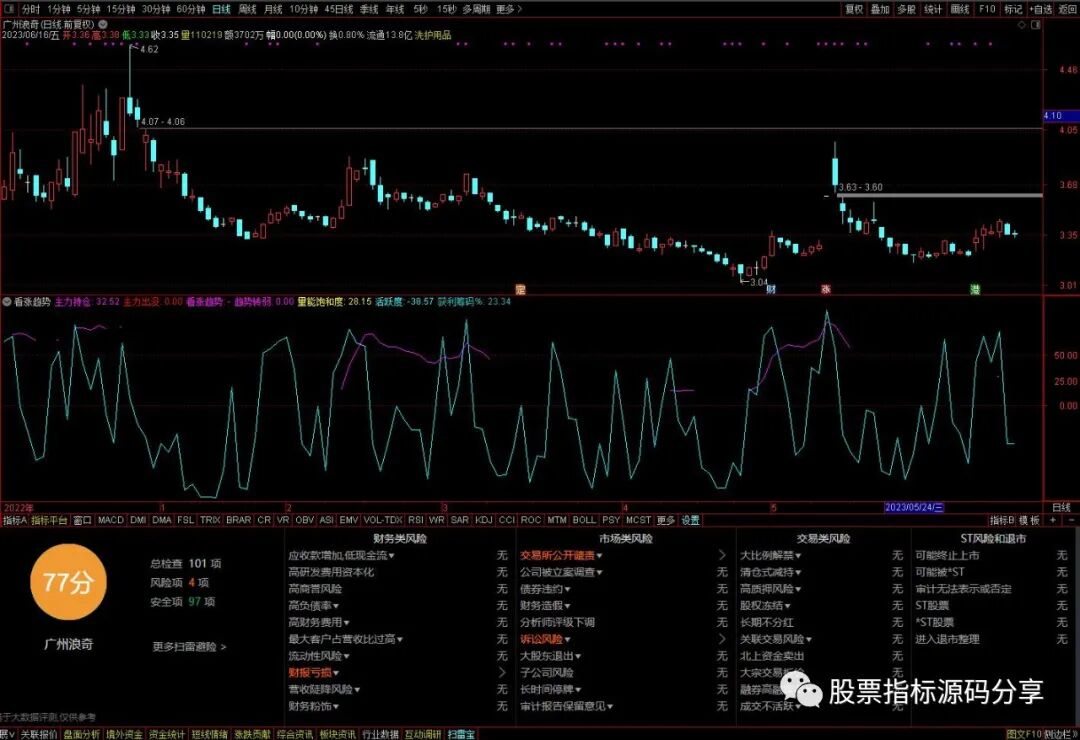This screenshot has height=740, width=1080.
Task: Switch to the 分时 period
Action: point(30,9)
